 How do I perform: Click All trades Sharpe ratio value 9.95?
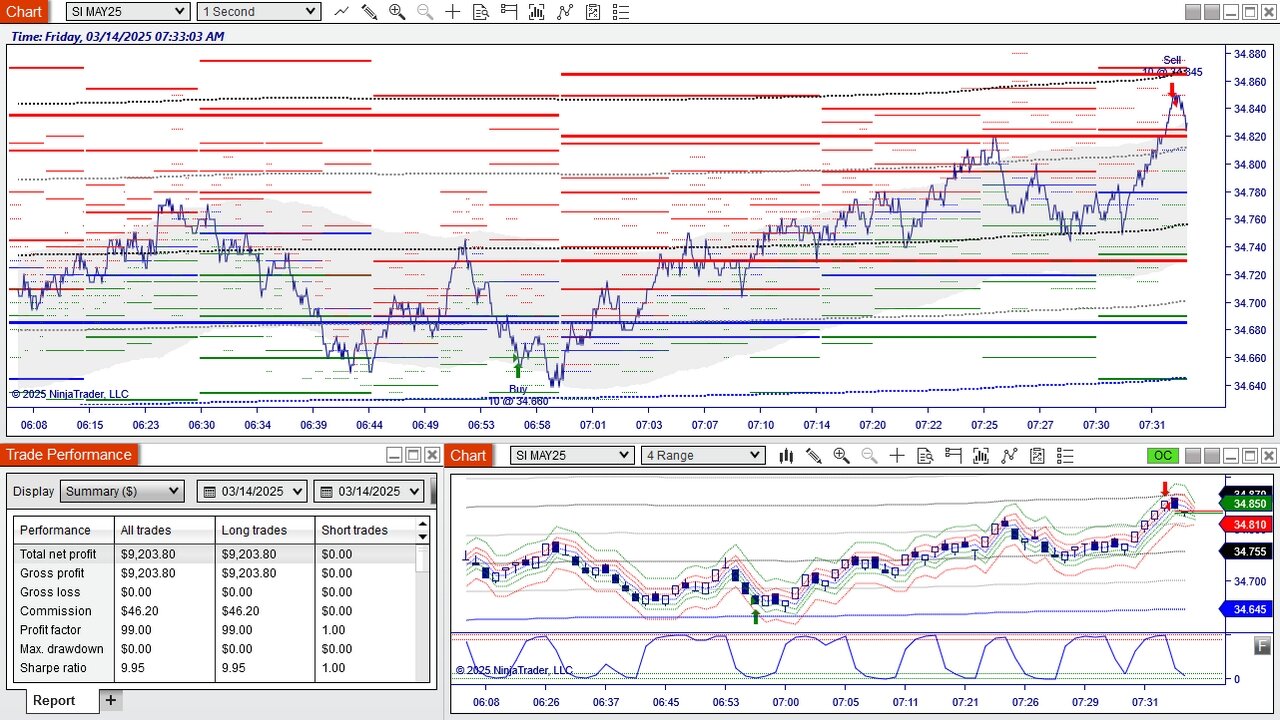132,668
